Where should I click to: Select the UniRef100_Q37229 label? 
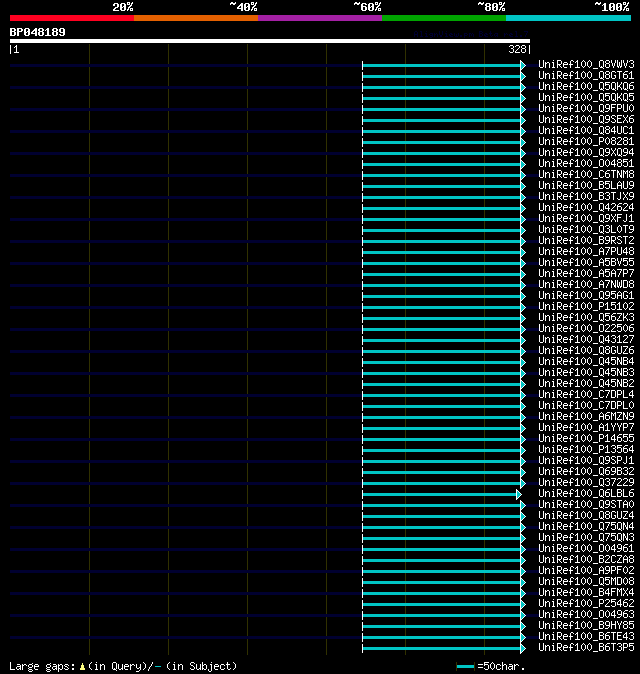click(586, 483)
